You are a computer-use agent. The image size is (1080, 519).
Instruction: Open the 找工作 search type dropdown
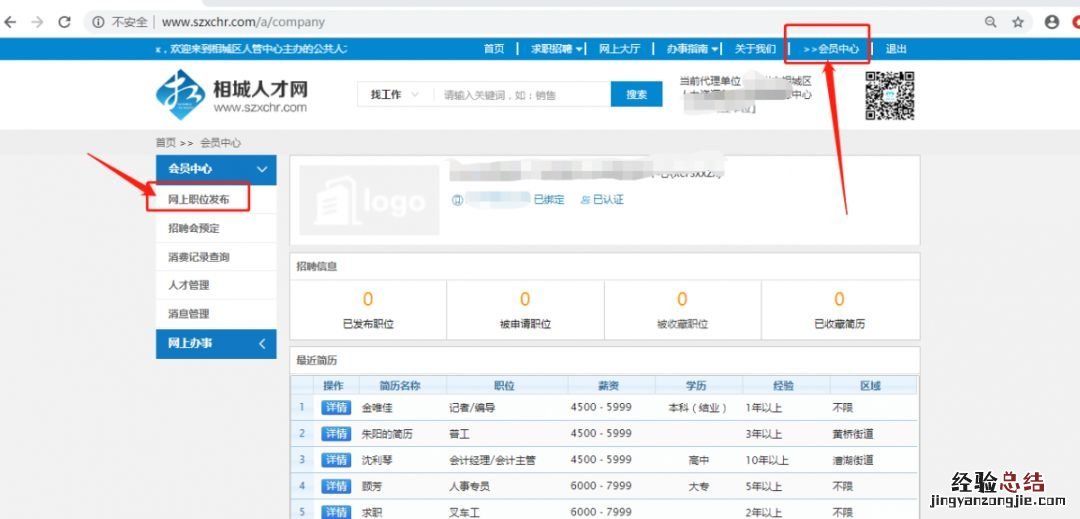coord(394,95)
